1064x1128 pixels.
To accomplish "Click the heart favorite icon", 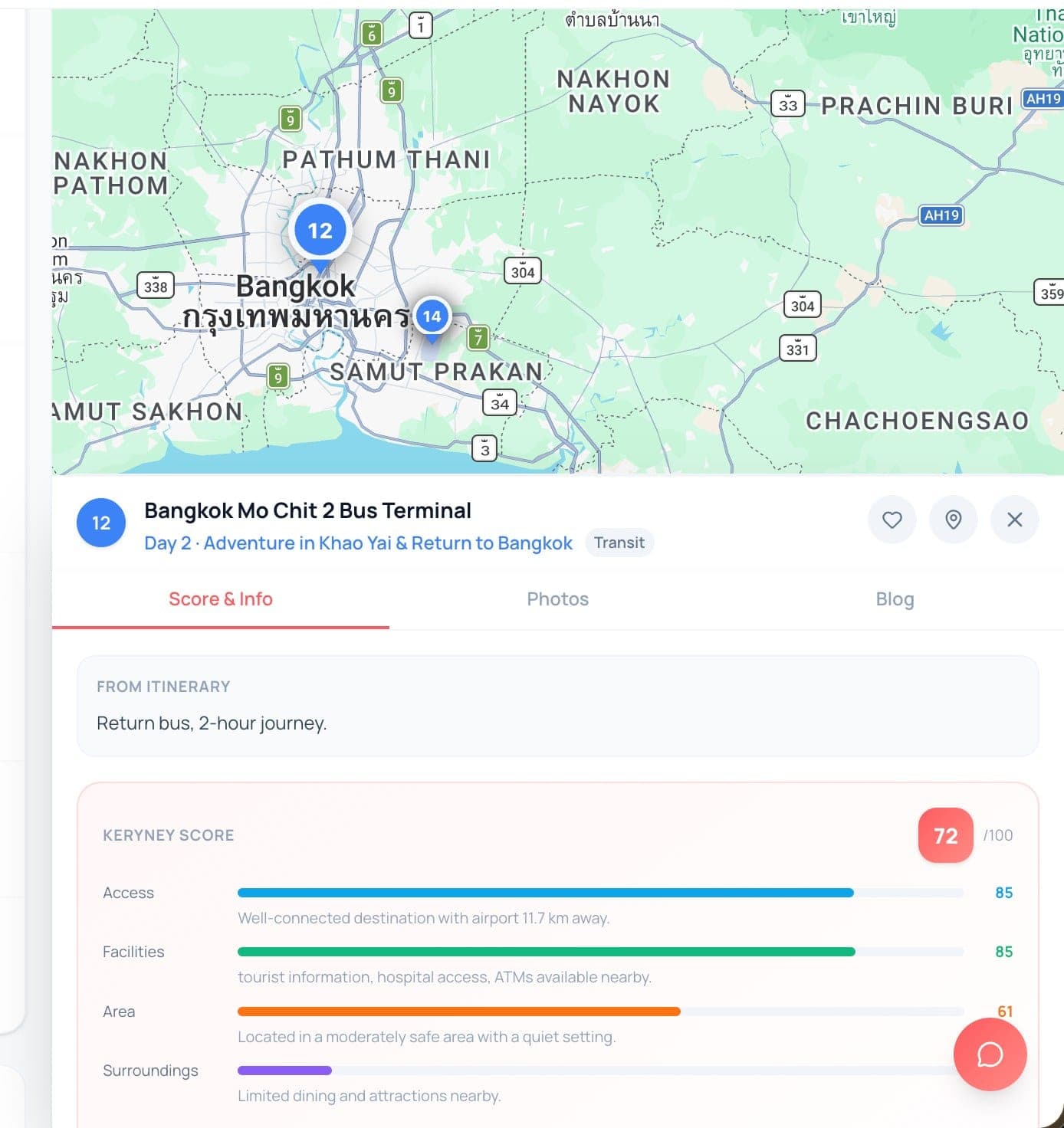I will (x=892, y=520).
